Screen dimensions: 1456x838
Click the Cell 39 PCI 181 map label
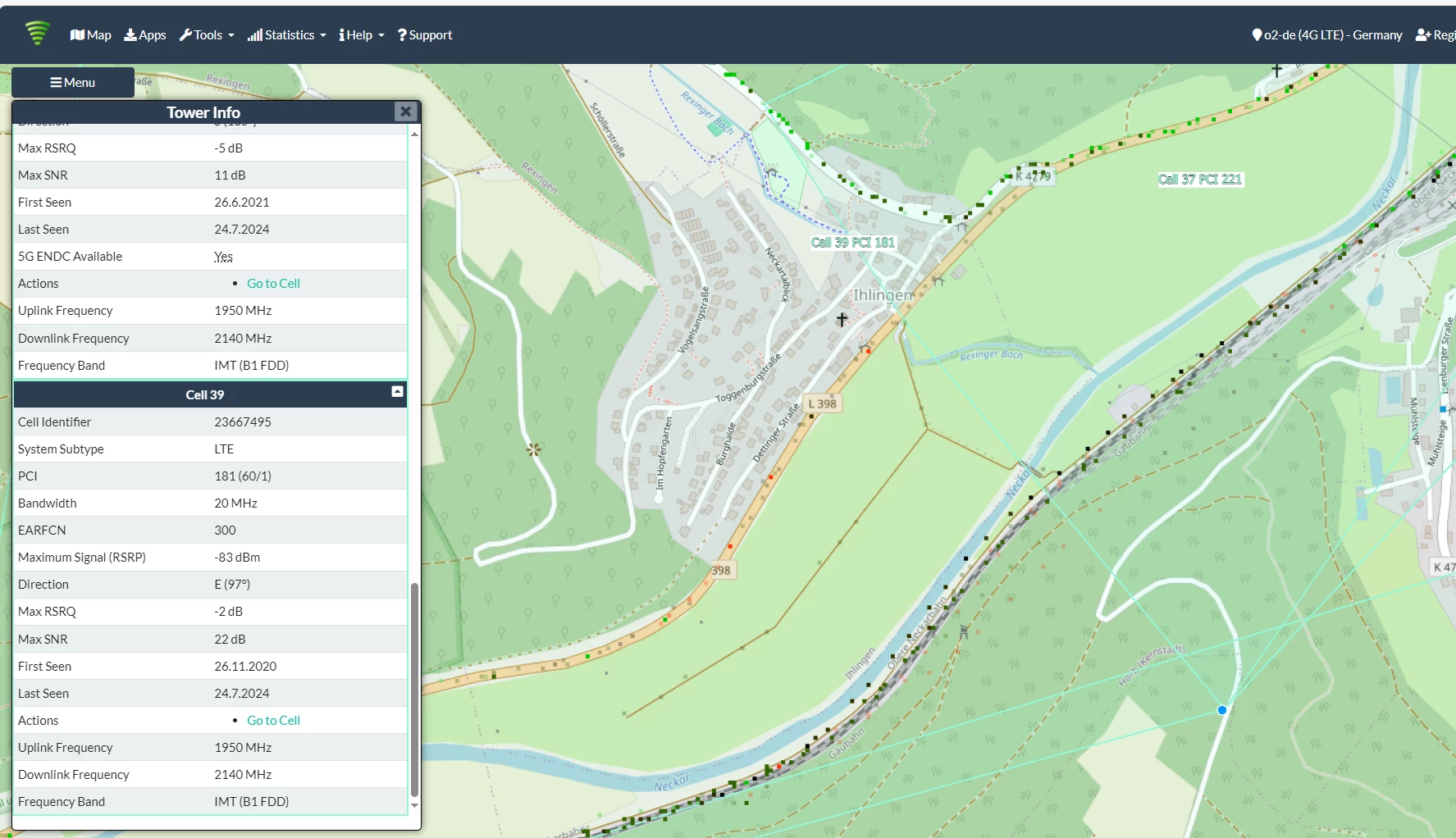tap(853, 243)
